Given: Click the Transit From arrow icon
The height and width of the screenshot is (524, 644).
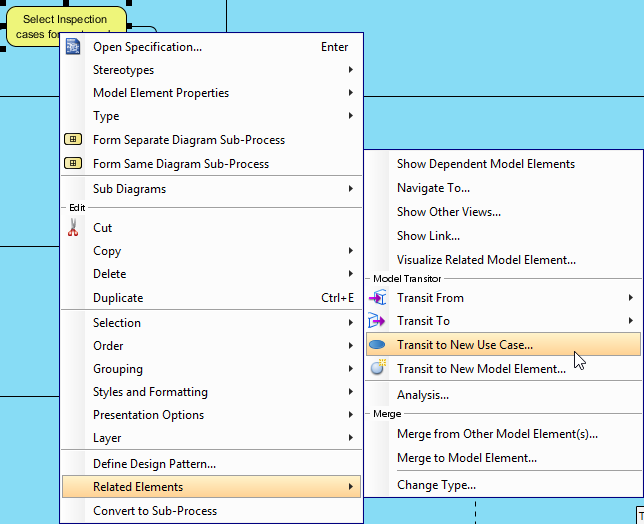Looking at the screenshot, I should (377, 297).
